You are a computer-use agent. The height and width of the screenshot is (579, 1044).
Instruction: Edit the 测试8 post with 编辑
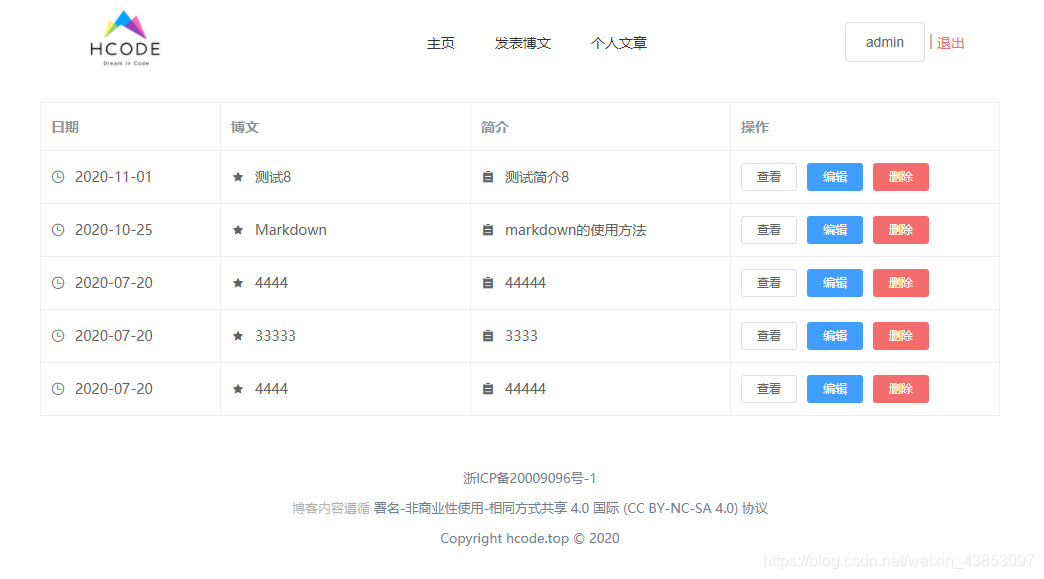[x=834, y=177]
